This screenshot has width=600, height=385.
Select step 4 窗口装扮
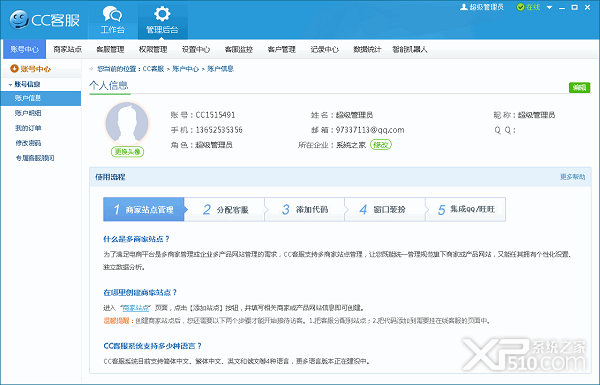click(x=385, y=209)
